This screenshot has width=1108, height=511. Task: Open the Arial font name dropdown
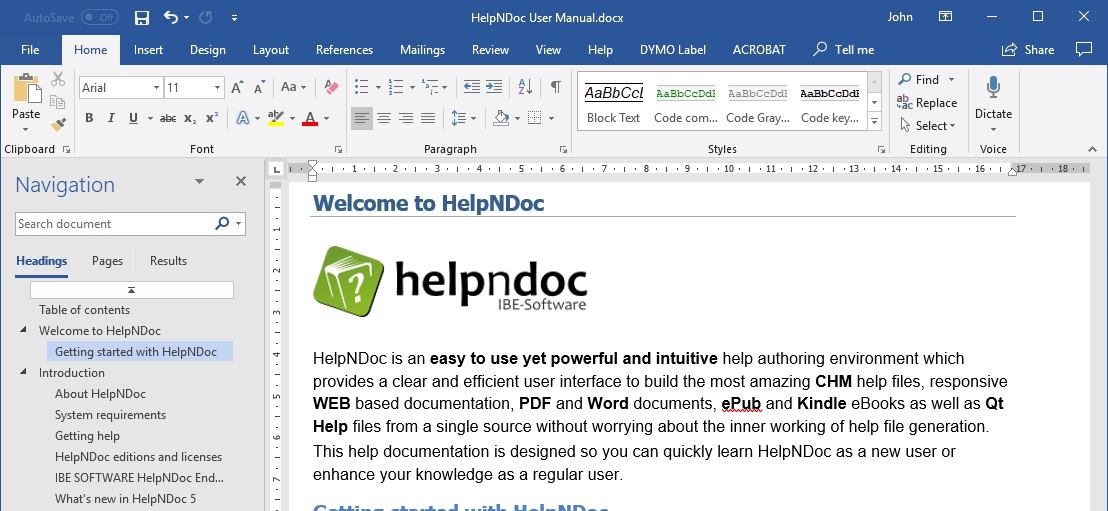tap(156, 88)
